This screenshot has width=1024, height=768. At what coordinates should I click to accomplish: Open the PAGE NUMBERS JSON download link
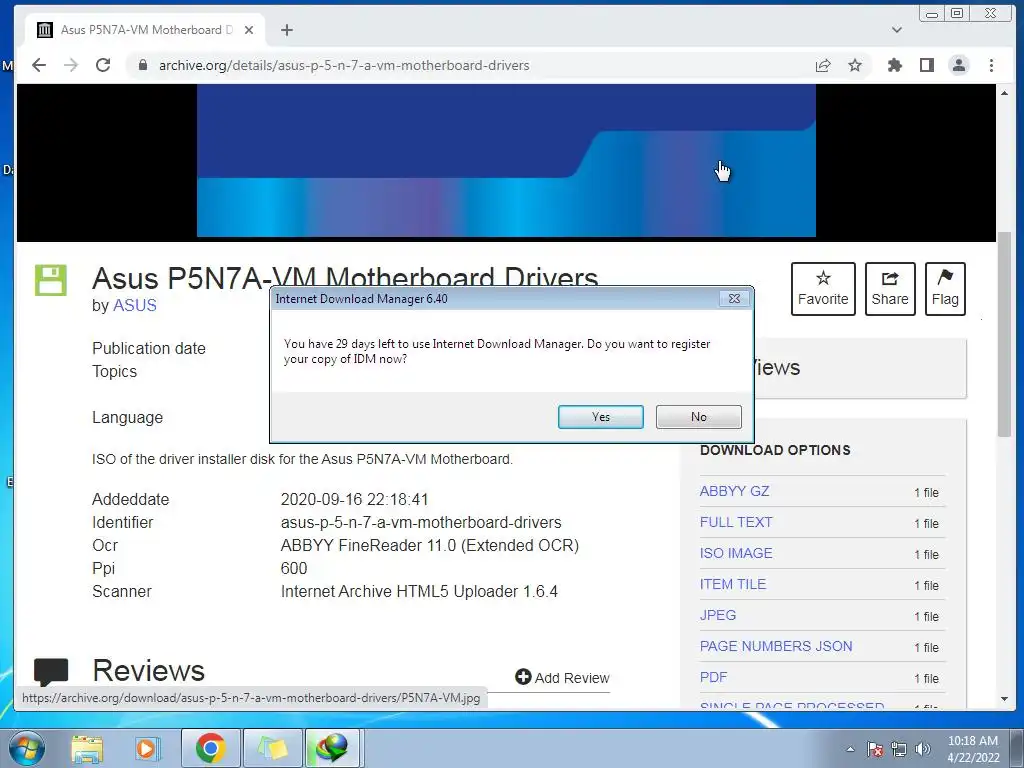tap(776, 647)
